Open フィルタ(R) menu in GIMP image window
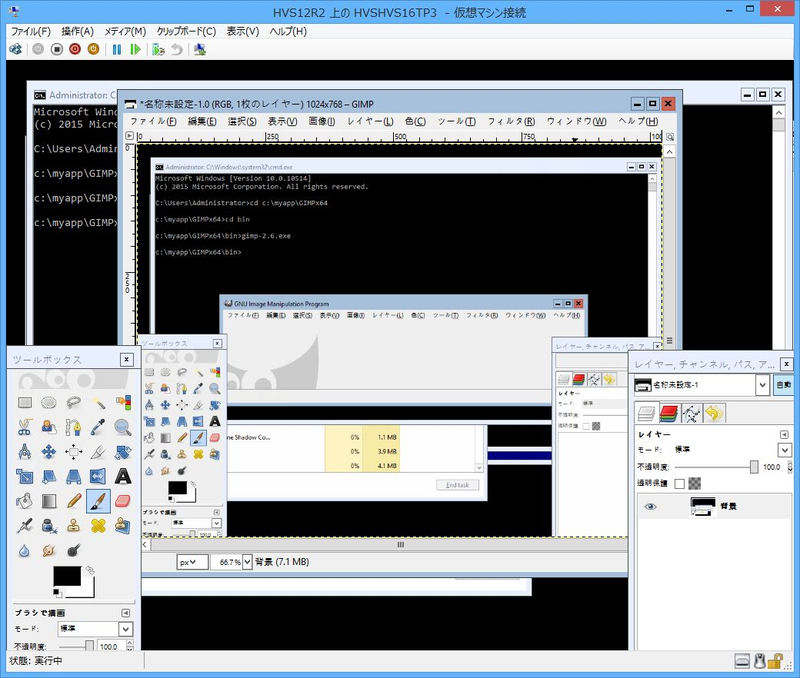 (x=511, y=121)
